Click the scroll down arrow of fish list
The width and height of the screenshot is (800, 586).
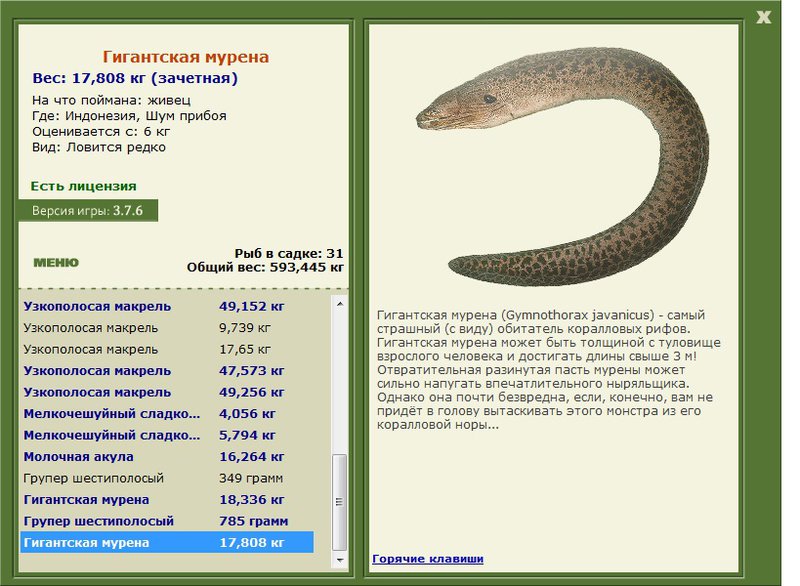[340, 560]
